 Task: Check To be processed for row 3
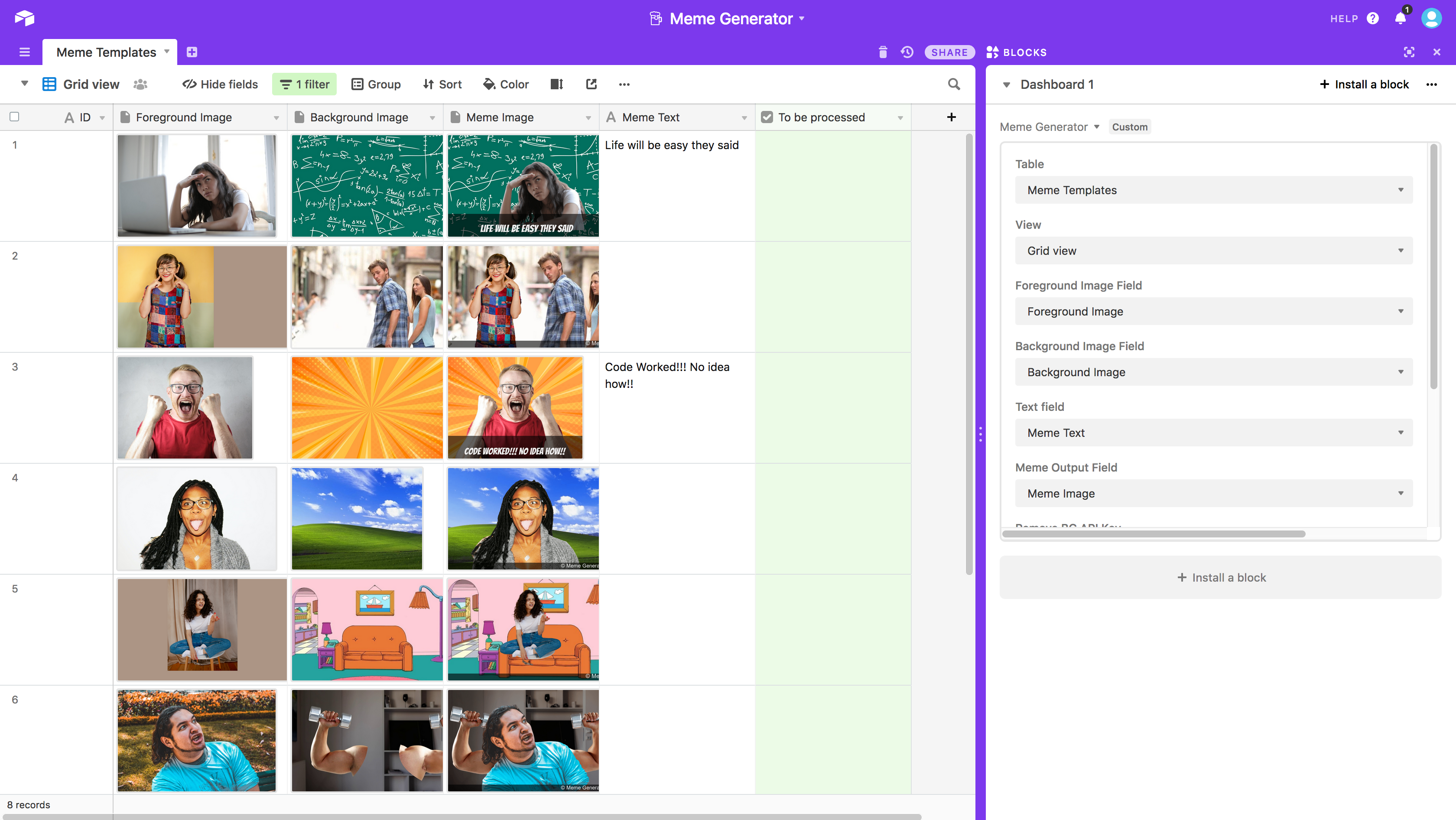click(x=832, y=368)
